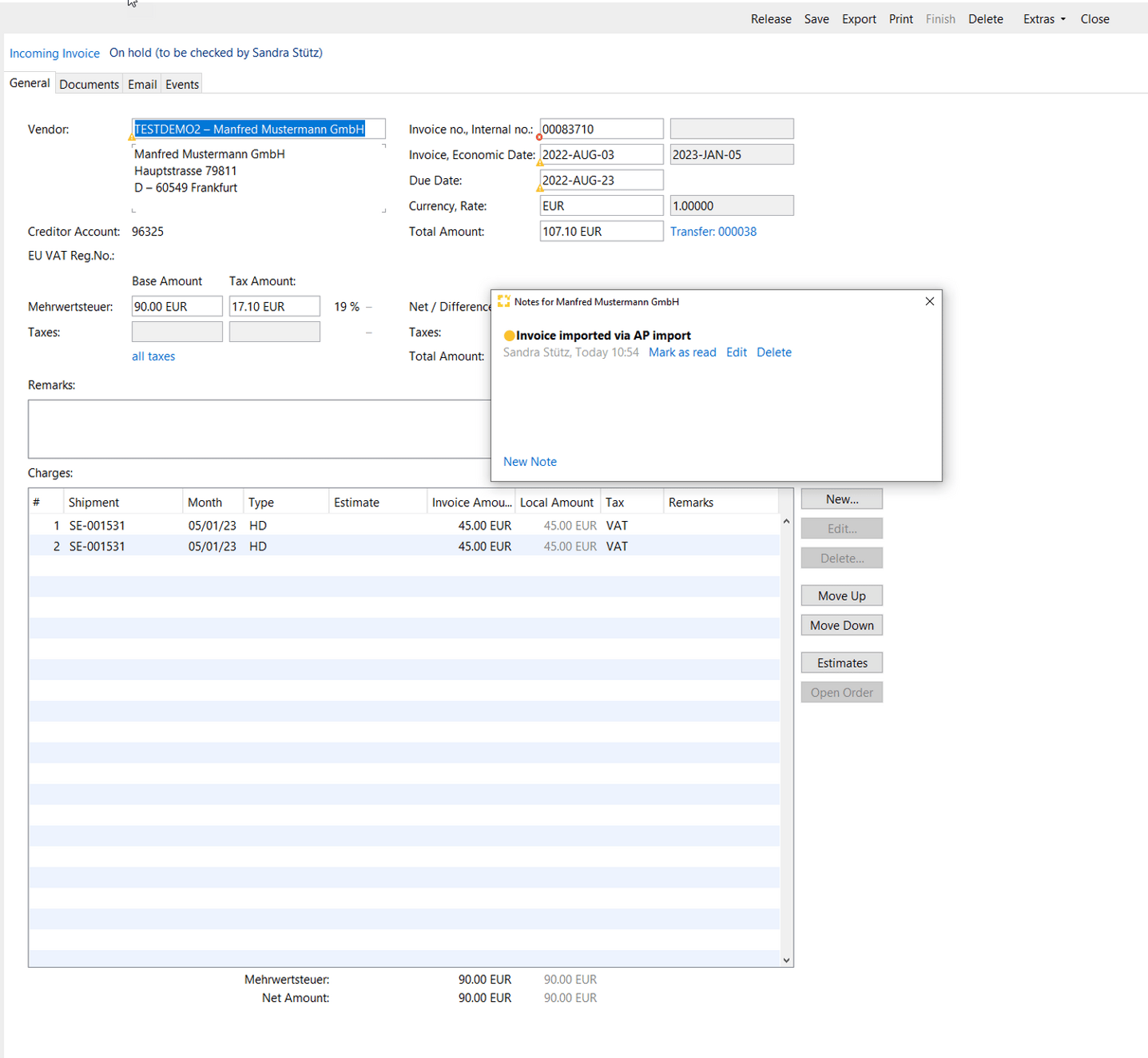The width and height of the screenshot is (1148, 1058).
Task: Click the Tax column header
Action: coord(632,502)
